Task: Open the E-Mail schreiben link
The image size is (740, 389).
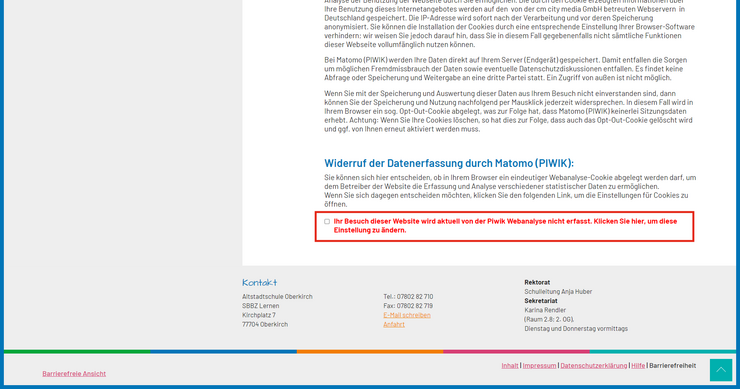Action: (x=407, y=315)
